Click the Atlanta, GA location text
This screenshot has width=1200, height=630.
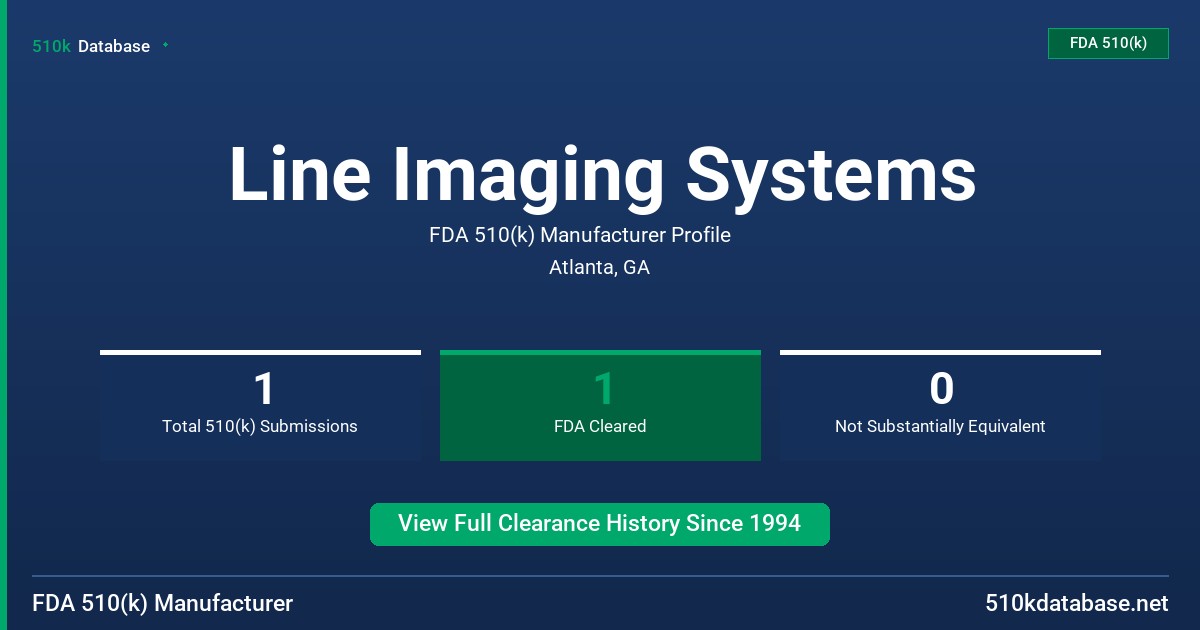600,268
